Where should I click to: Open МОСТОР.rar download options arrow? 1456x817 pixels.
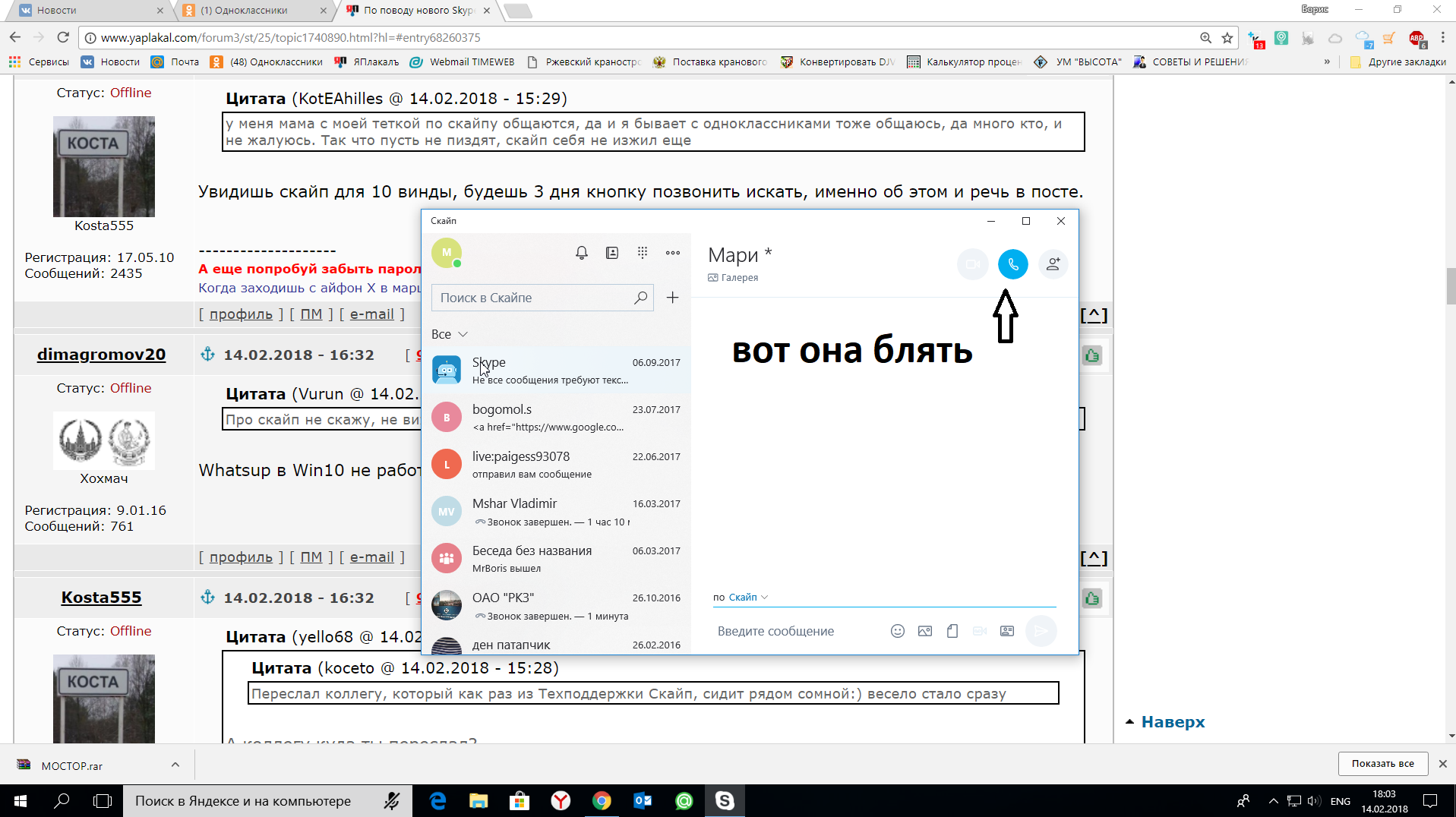pyautogui.click(x=175, y=765)
